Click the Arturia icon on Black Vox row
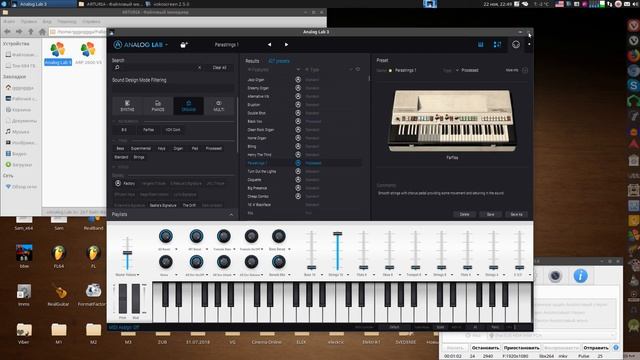 [298, 121]
